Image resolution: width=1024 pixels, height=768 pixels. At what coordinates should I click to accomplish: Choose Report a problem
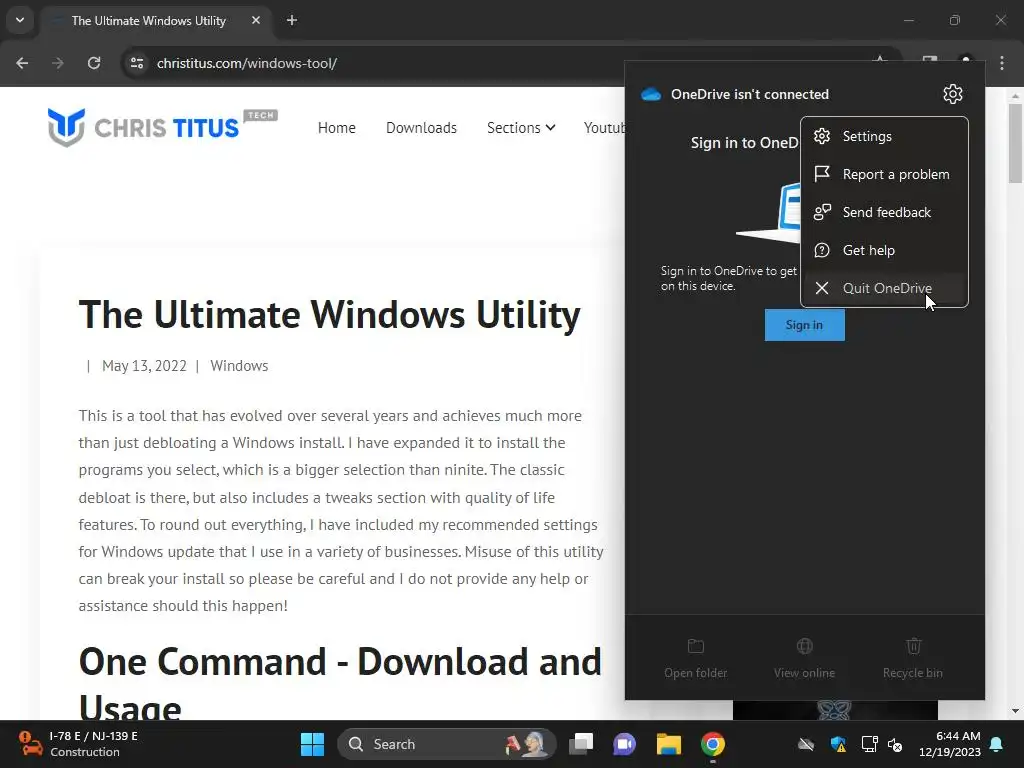(884, 174)
